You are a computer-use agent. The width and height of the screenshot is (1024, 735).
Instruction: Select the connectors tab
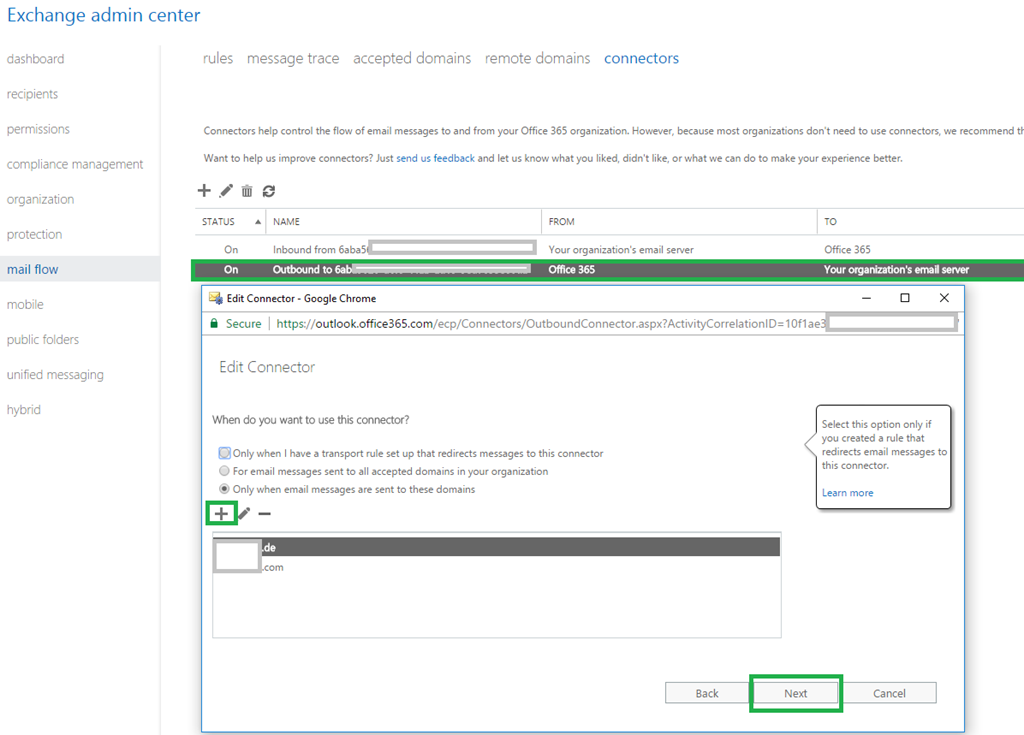[x=641, y=58]
